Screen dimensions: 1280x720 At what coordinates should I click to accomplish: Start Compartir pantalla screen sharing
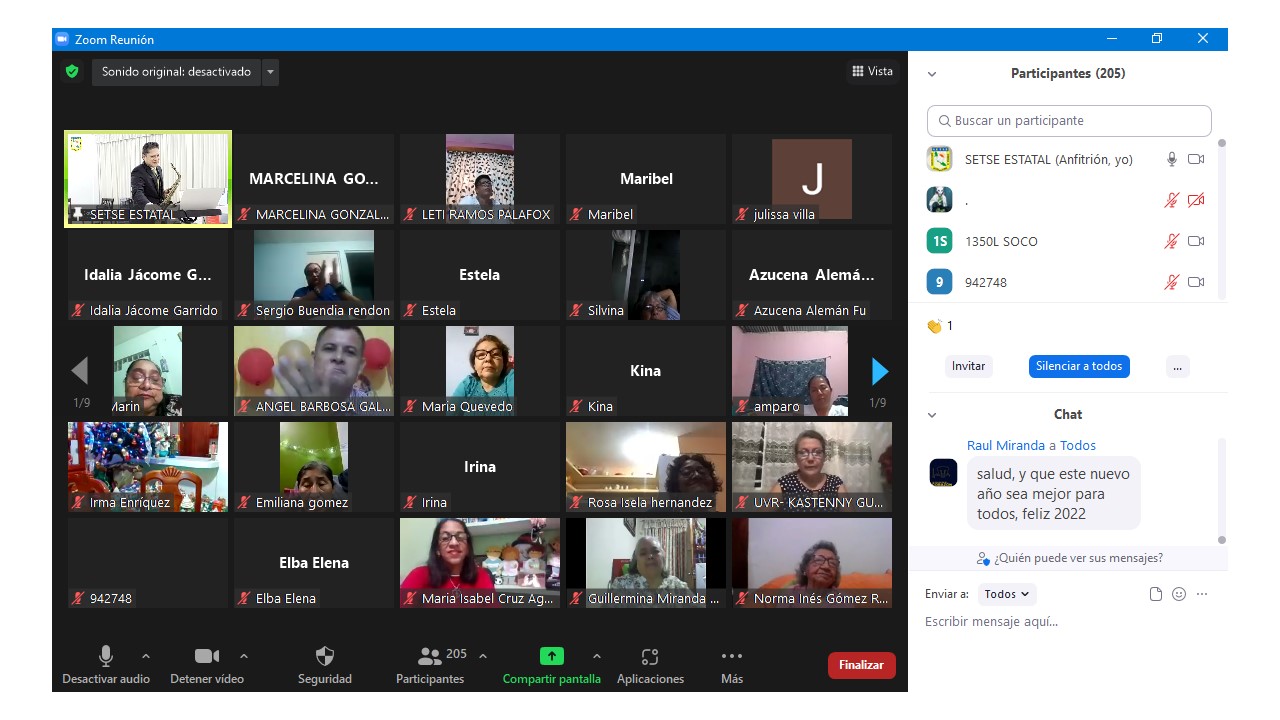coord(552,665)
